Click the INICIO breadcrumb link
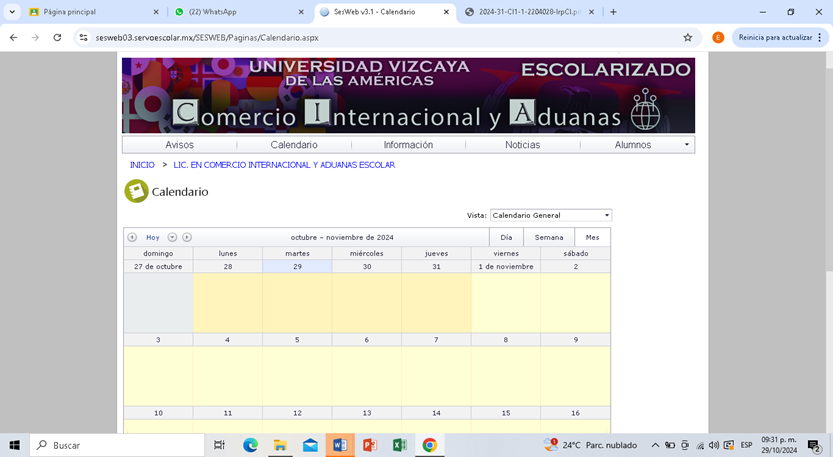833x457 pixels. (x=142, y=165)
